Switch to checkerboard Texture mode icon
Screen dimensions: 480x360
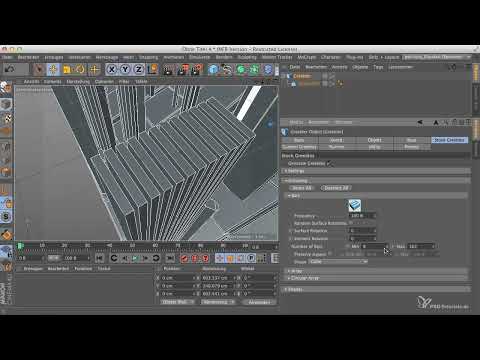point(6,118)
